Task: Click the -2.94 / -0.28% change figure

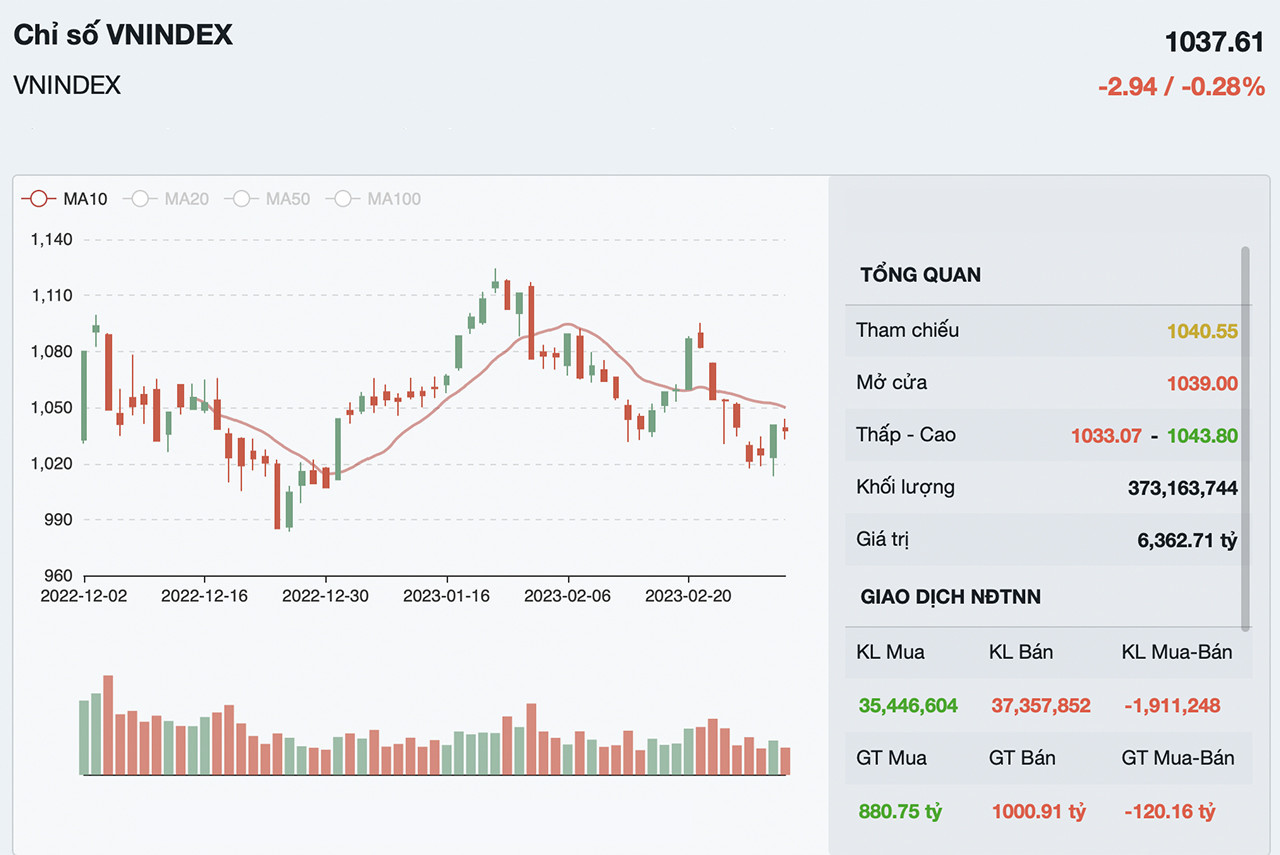Action: pyautogui.click(x=1181, y=87)
